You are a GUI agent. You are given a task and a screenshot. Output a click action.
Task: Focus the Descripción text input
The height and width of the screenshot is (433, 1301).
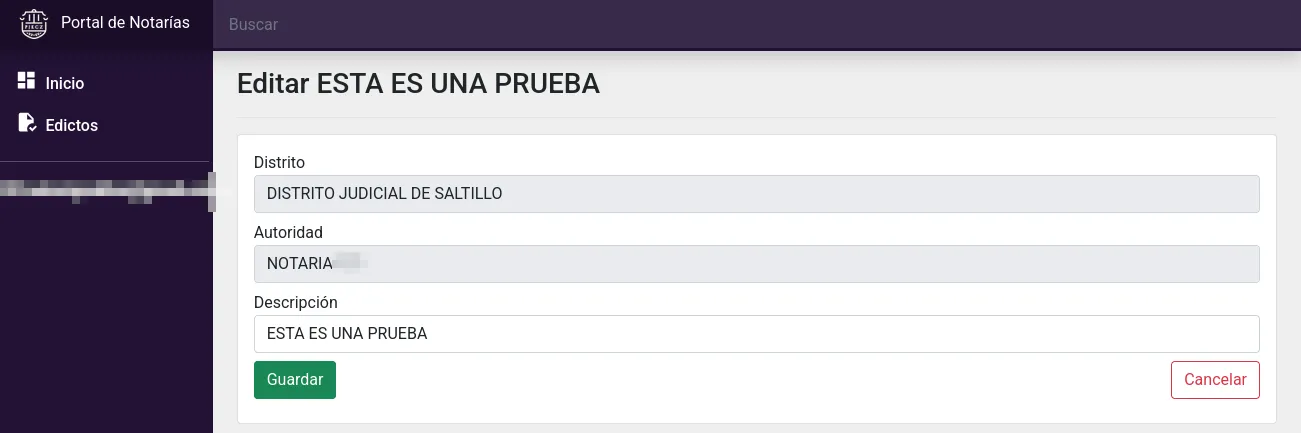click(x=757, y=334)
